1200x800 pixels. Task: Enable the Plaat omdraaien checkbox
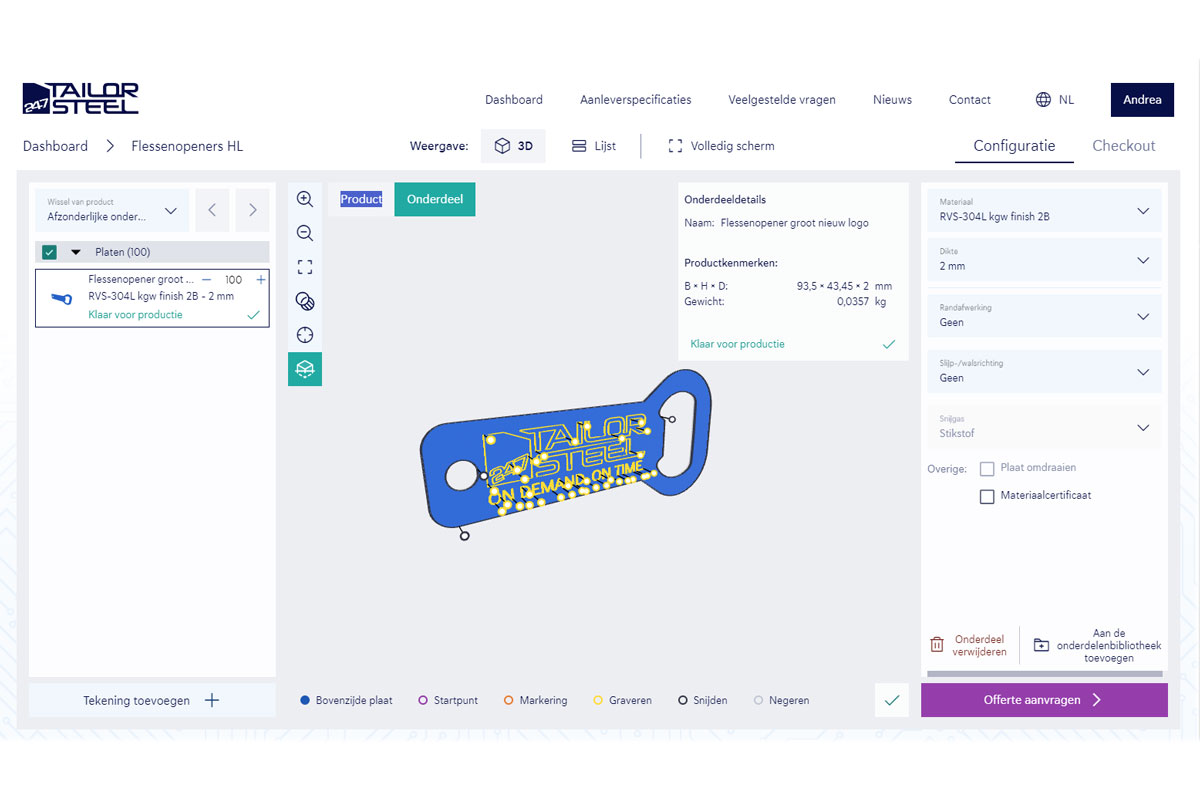click(x=987, y=468)
